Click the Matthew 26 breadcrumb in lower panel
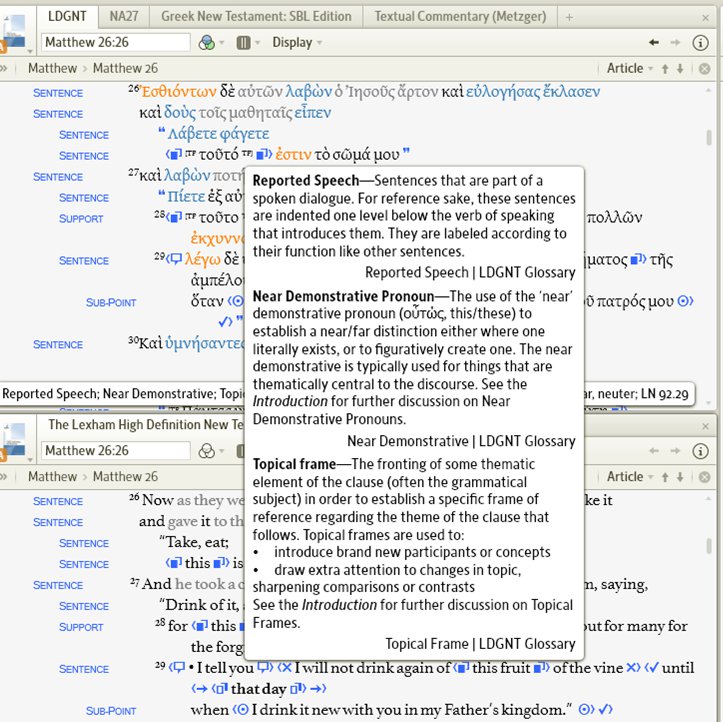 tap(125, 477)
